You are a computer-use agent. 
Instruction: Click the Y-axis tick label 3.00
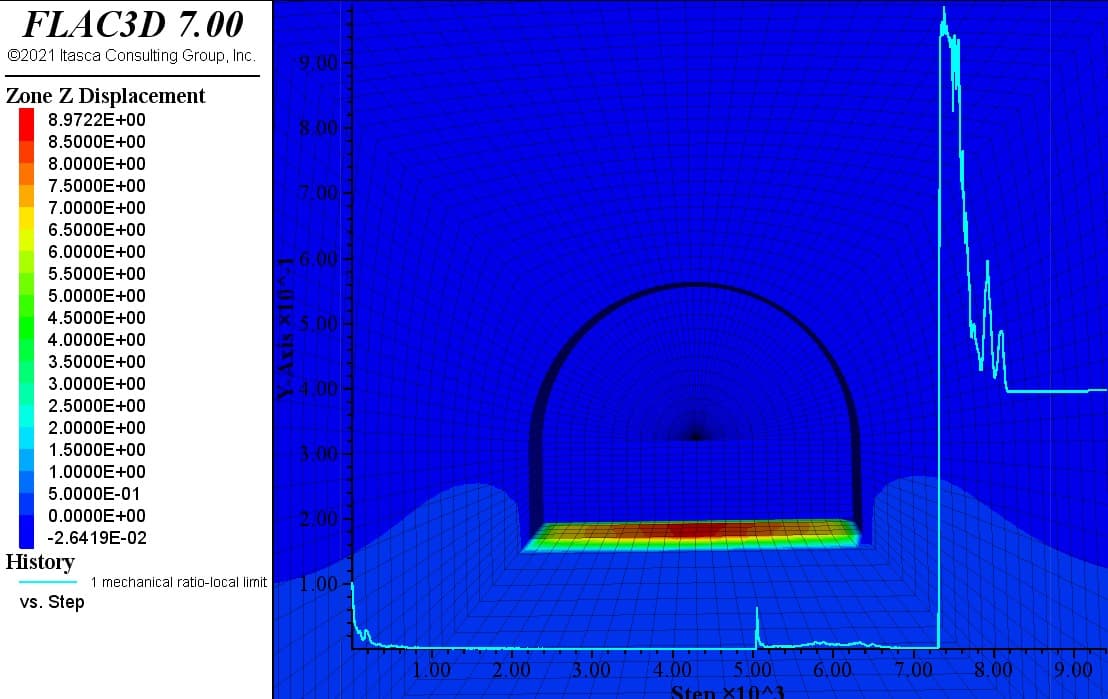pos(318,454)
